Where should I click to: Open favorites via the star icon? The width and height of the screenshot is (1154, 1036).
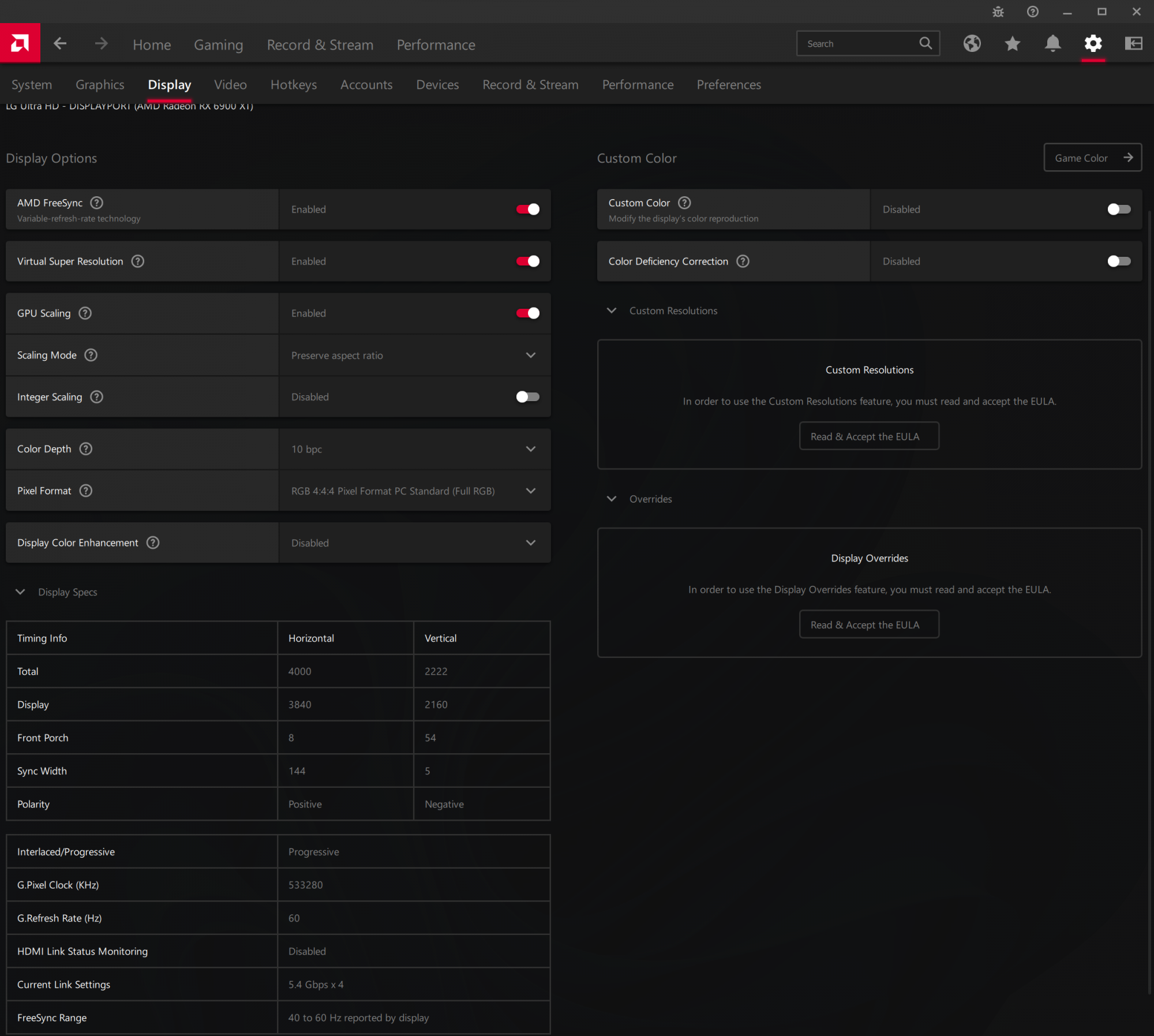1012,44
